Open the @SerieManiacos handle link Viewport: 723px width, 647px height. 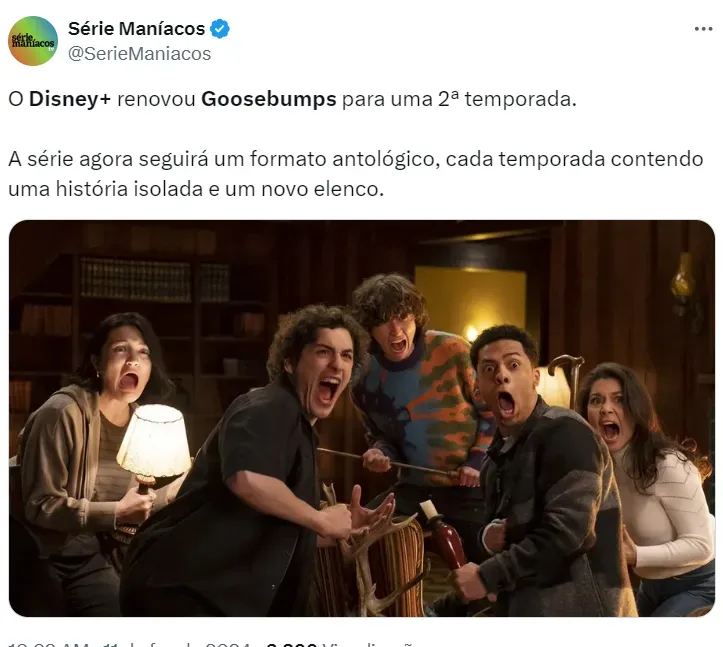140,54
